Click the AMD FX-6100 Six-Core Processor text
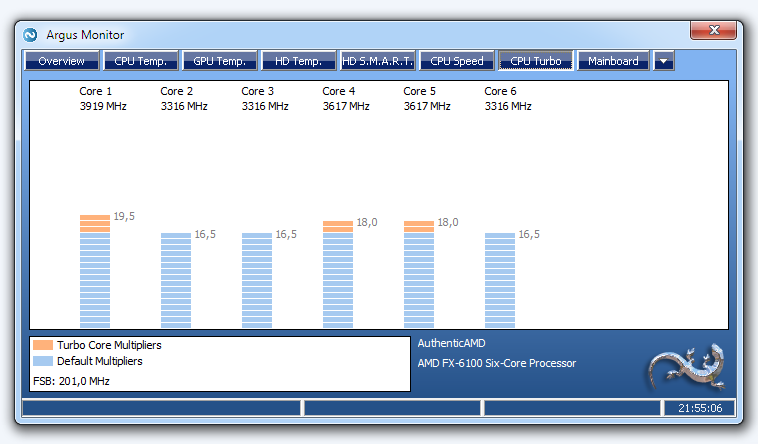758x444 pixels. tap(497, 363)
